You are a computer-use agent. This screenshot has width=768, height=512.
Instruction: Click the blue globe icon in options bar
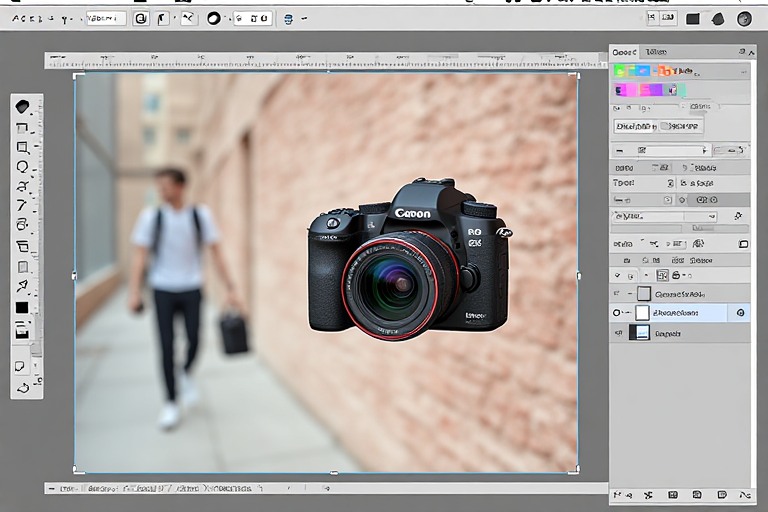coord(288,19)
